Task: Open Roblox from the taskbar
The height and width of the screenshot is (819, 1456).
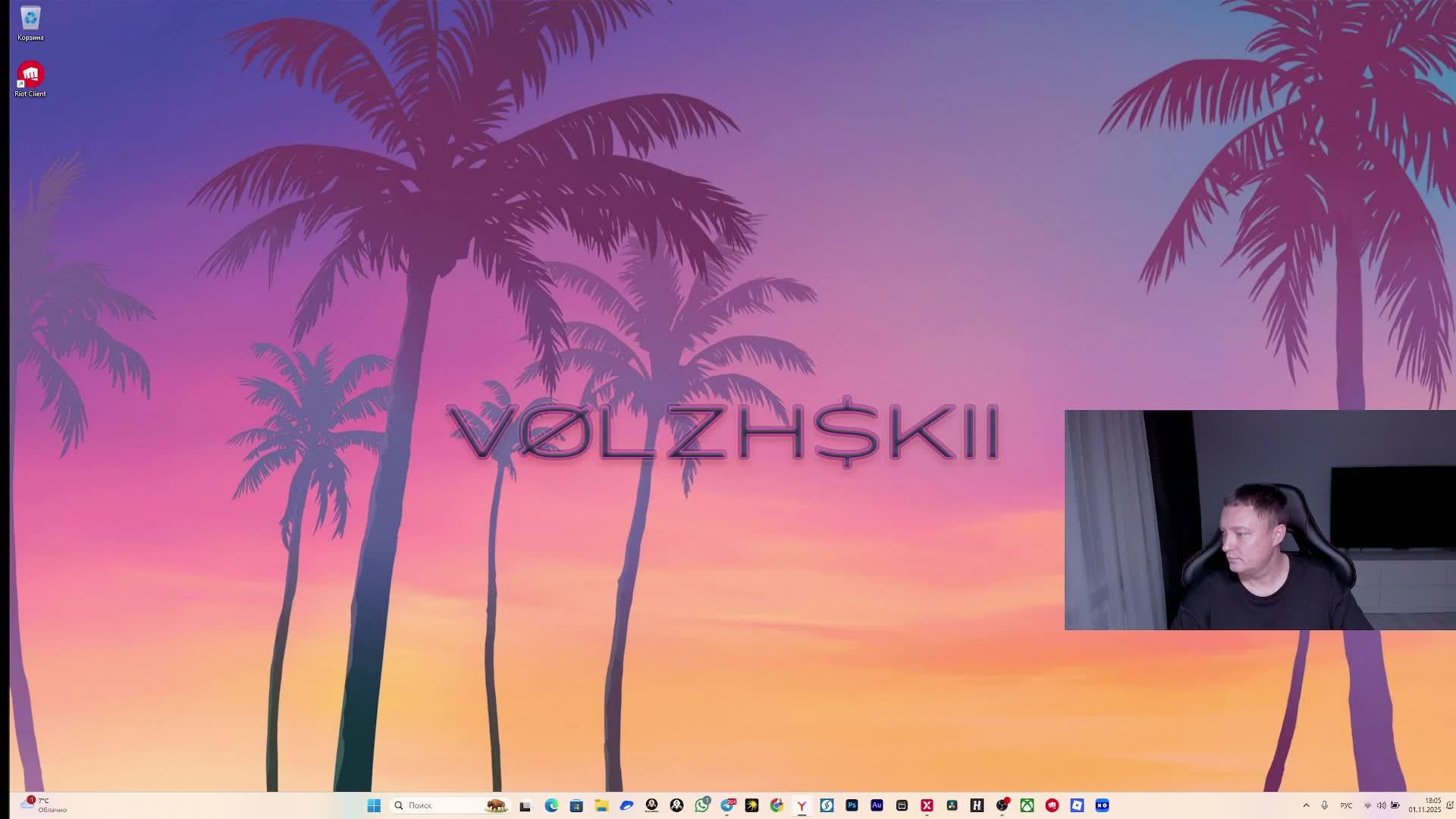Action: (x=1077, y=805)
